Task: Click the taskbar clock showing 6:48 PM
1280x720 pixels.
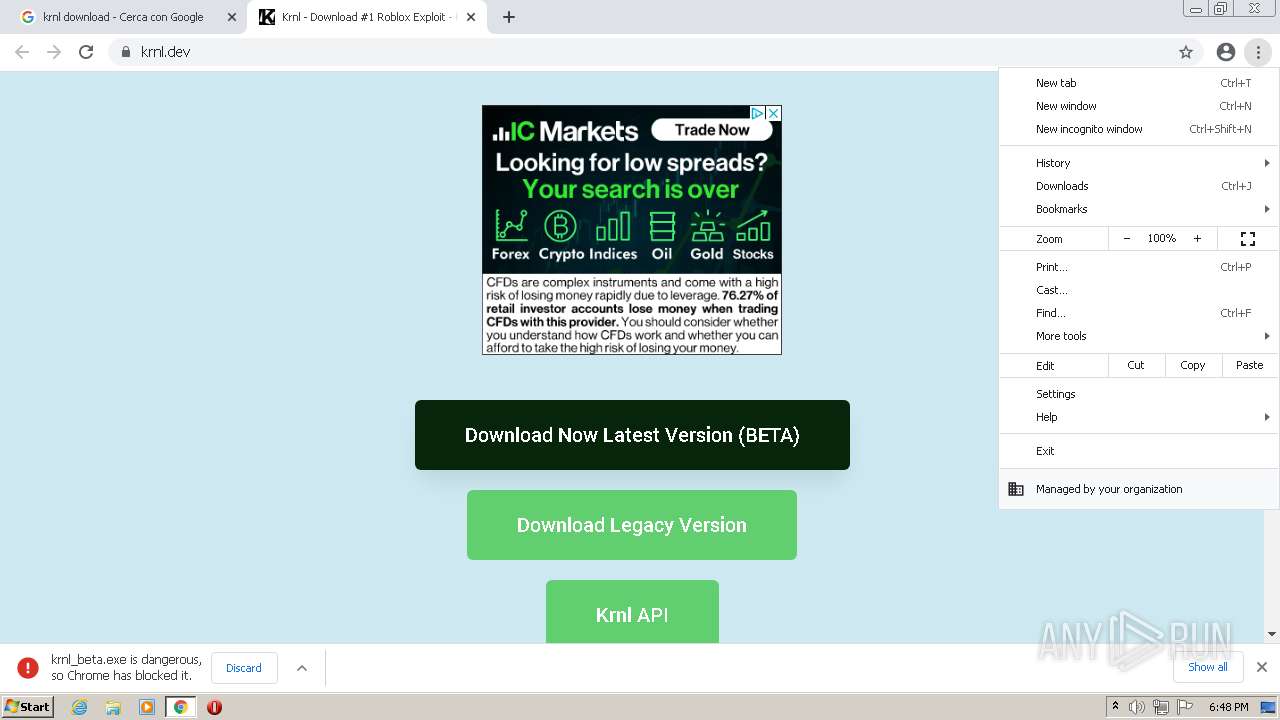Action: click(x=1228, y=707)
